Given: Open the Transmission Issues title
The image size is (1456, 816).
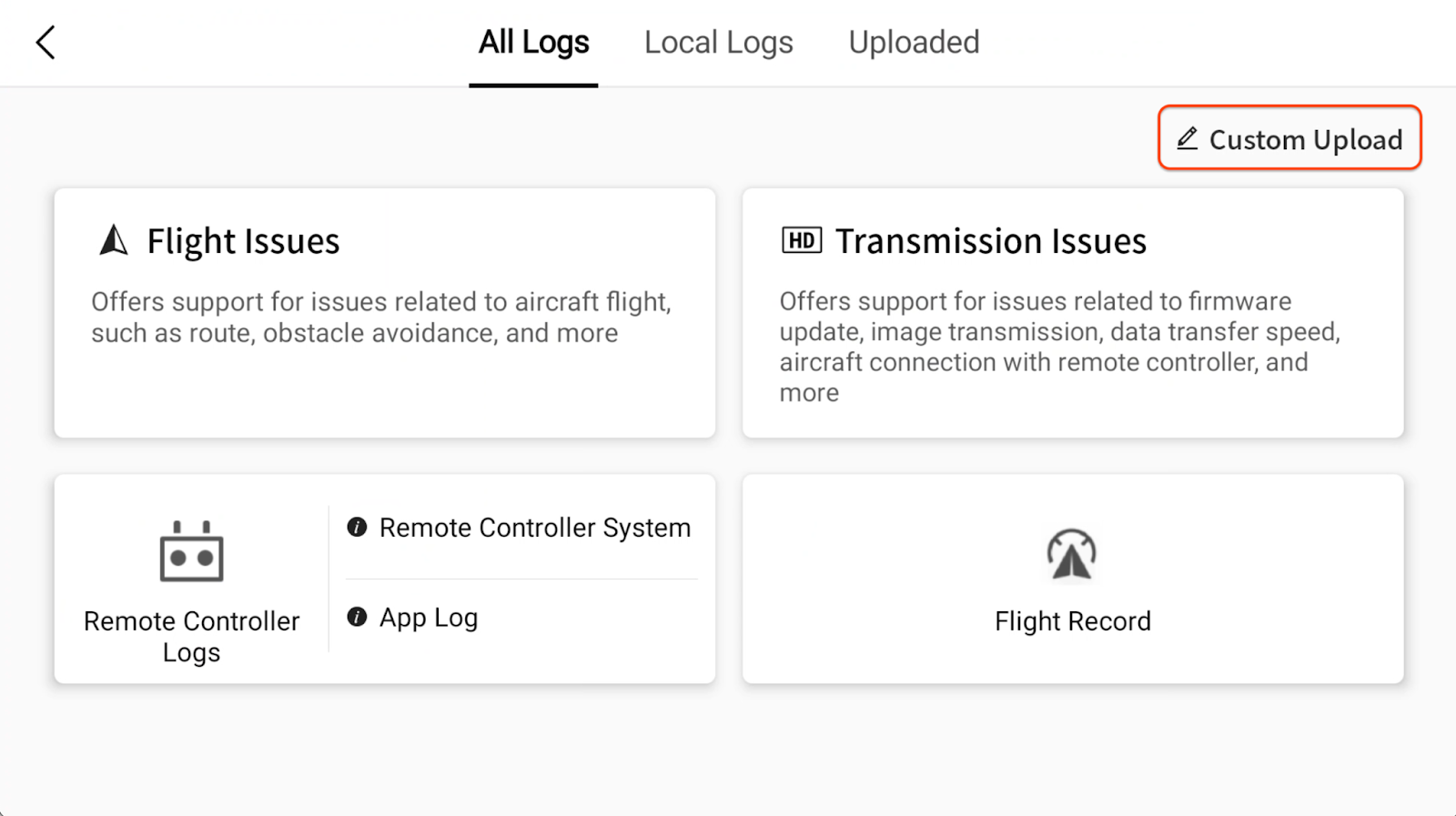Looking at the screenshot, I should (990, 241).
